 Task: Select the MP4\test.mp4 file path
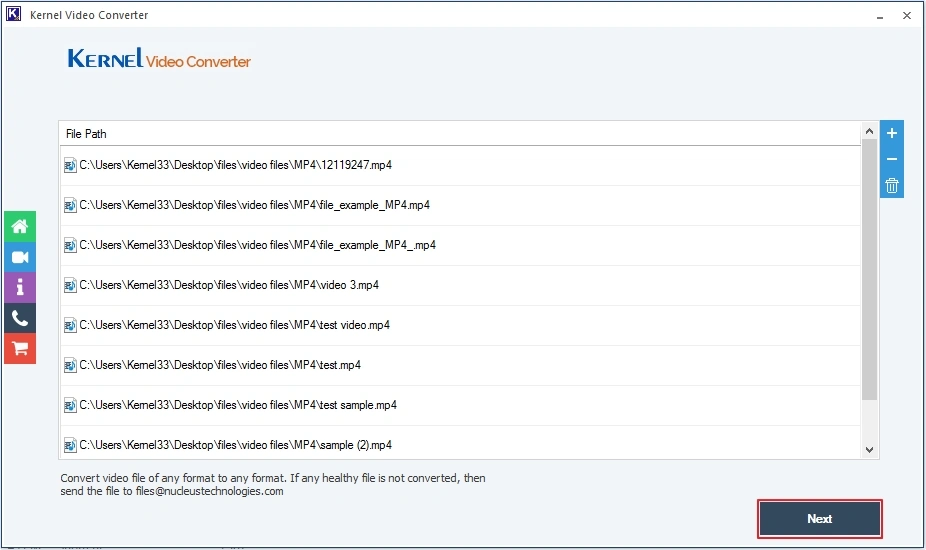tap(220, 365)
